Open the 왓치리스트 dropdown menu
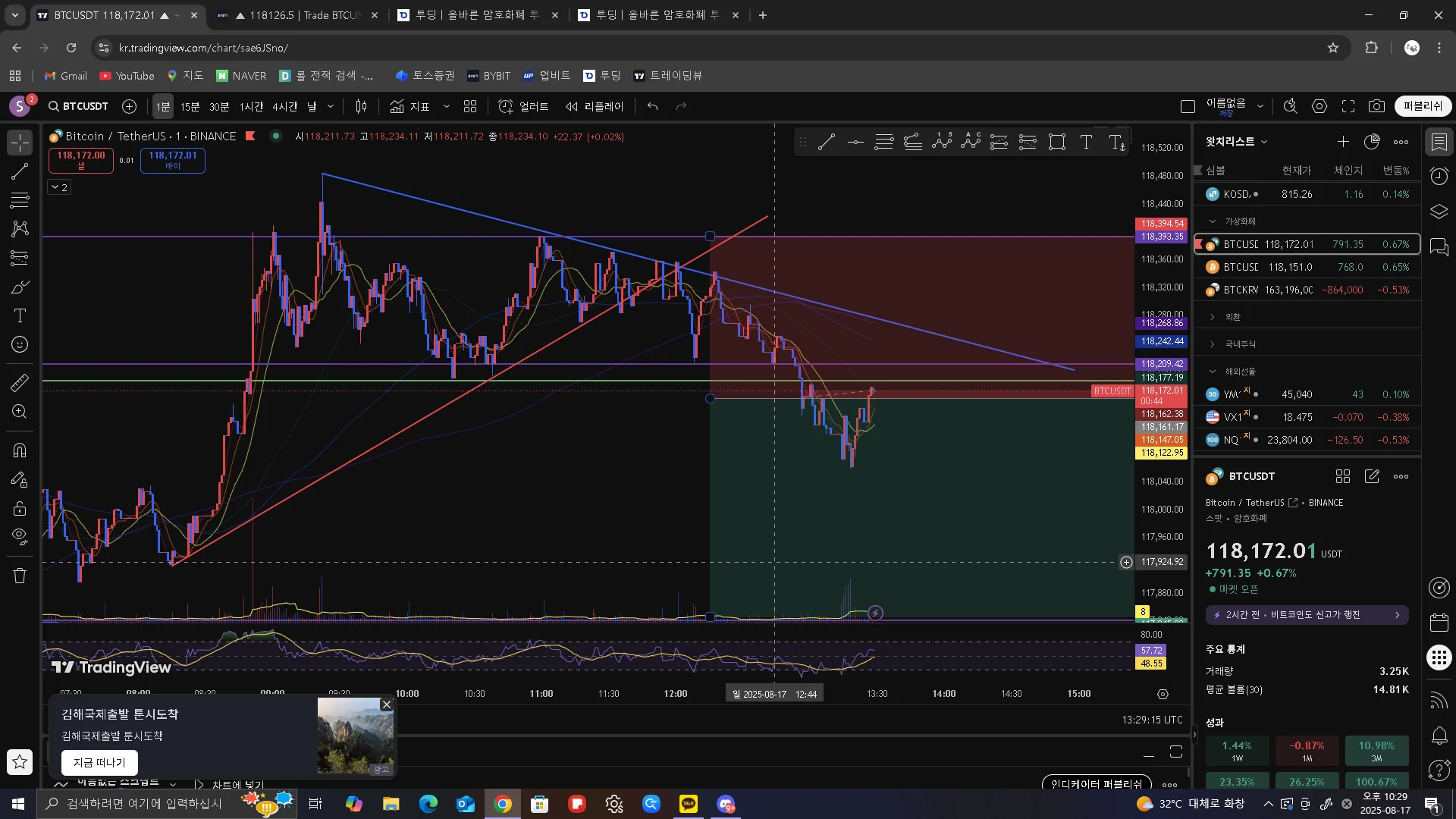 (1236, 142)
